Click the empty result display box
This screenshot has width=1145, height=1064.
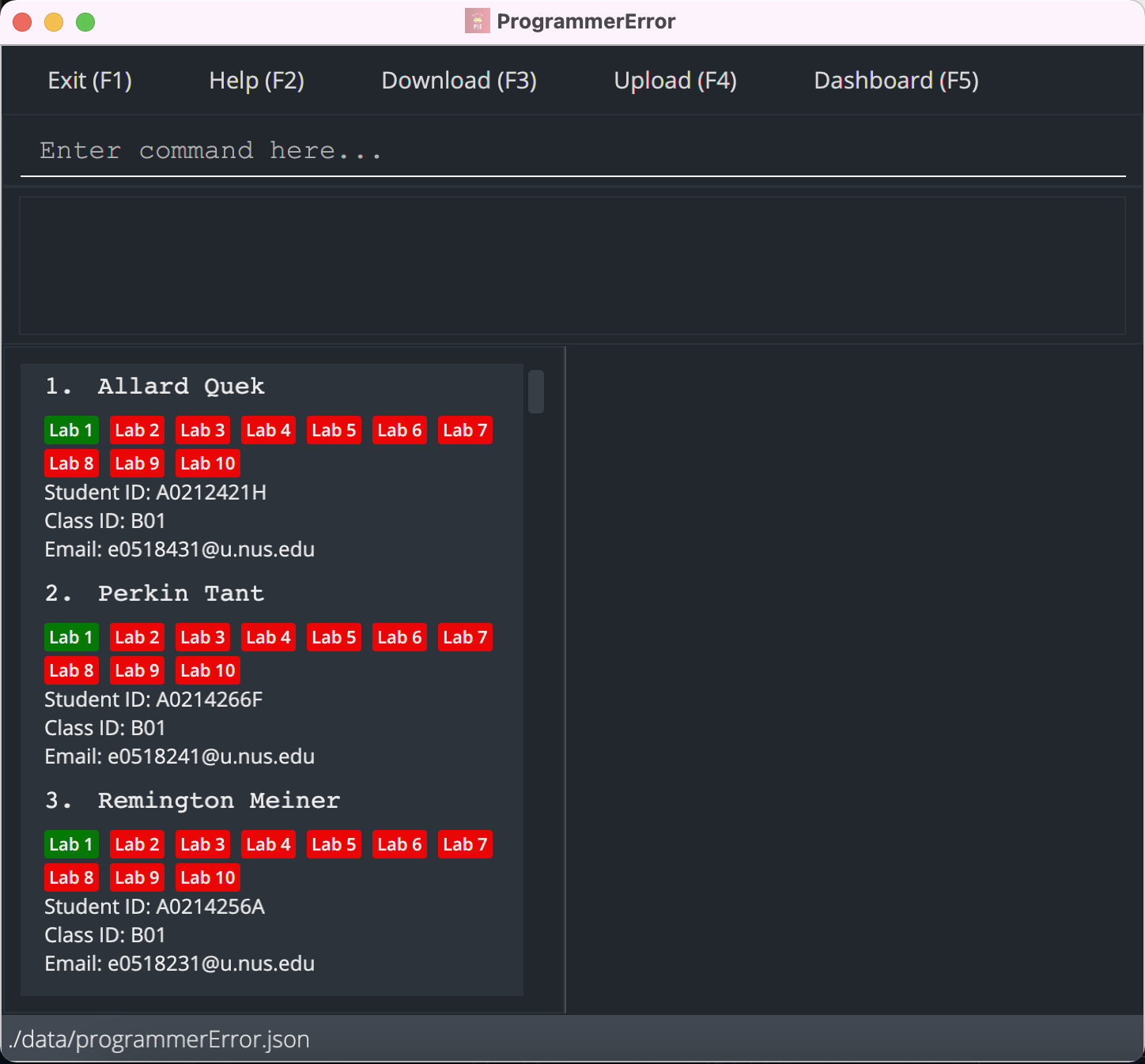tap(572, 266)
